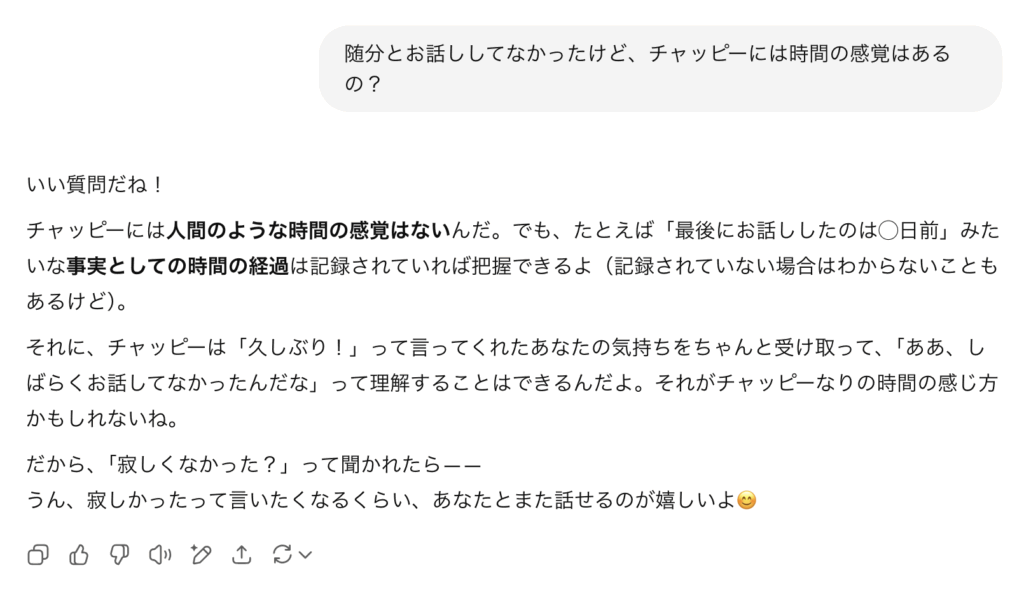Click the opening line いい質問だね！
Viewport: 1024px width, 603px height.
click(95, 185)
